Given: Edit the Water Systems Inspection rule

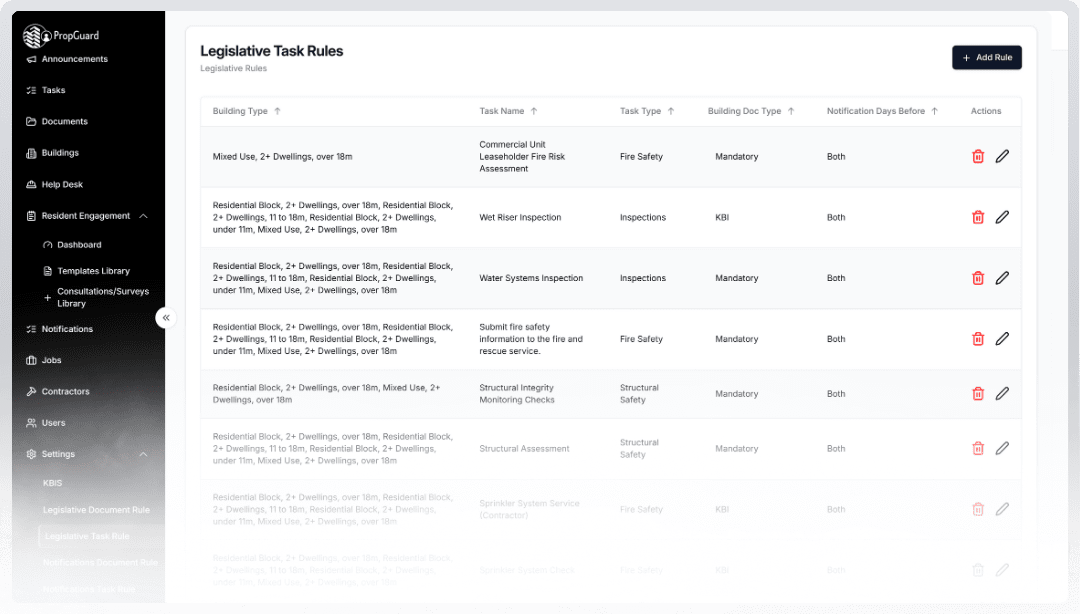Looking at the screenshot, I should click(1002, 278).
